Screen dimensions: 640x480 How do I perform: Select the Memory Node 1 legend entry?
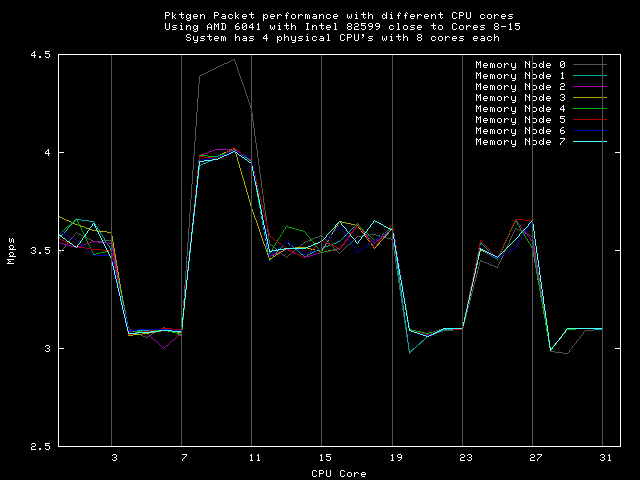pos(519,76)
